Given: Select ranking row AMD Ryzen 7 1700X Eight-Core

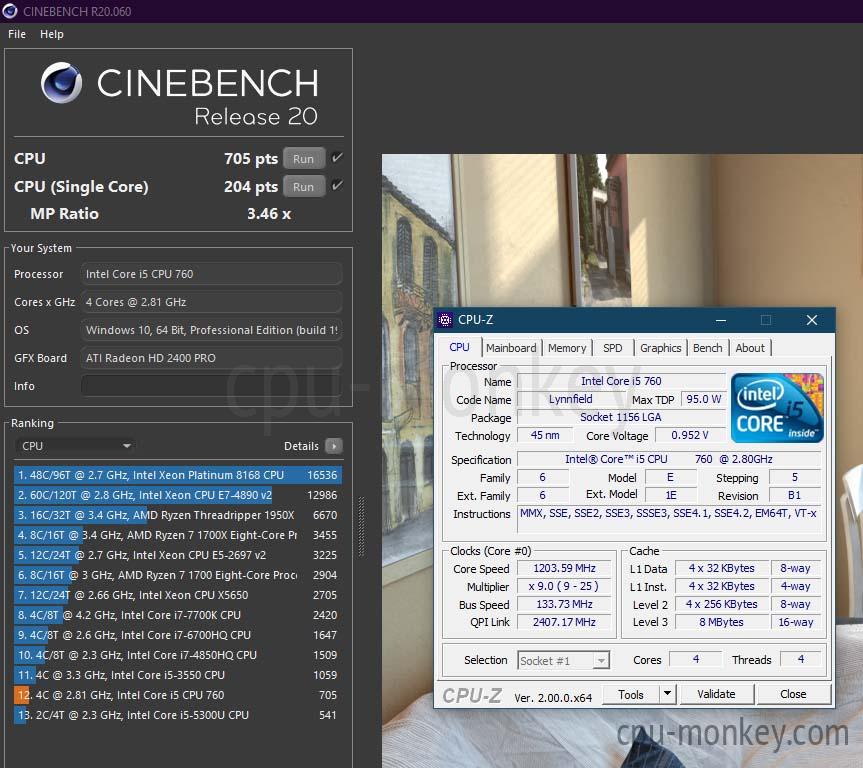Looking at the screenshot, I should pos(178,535).
